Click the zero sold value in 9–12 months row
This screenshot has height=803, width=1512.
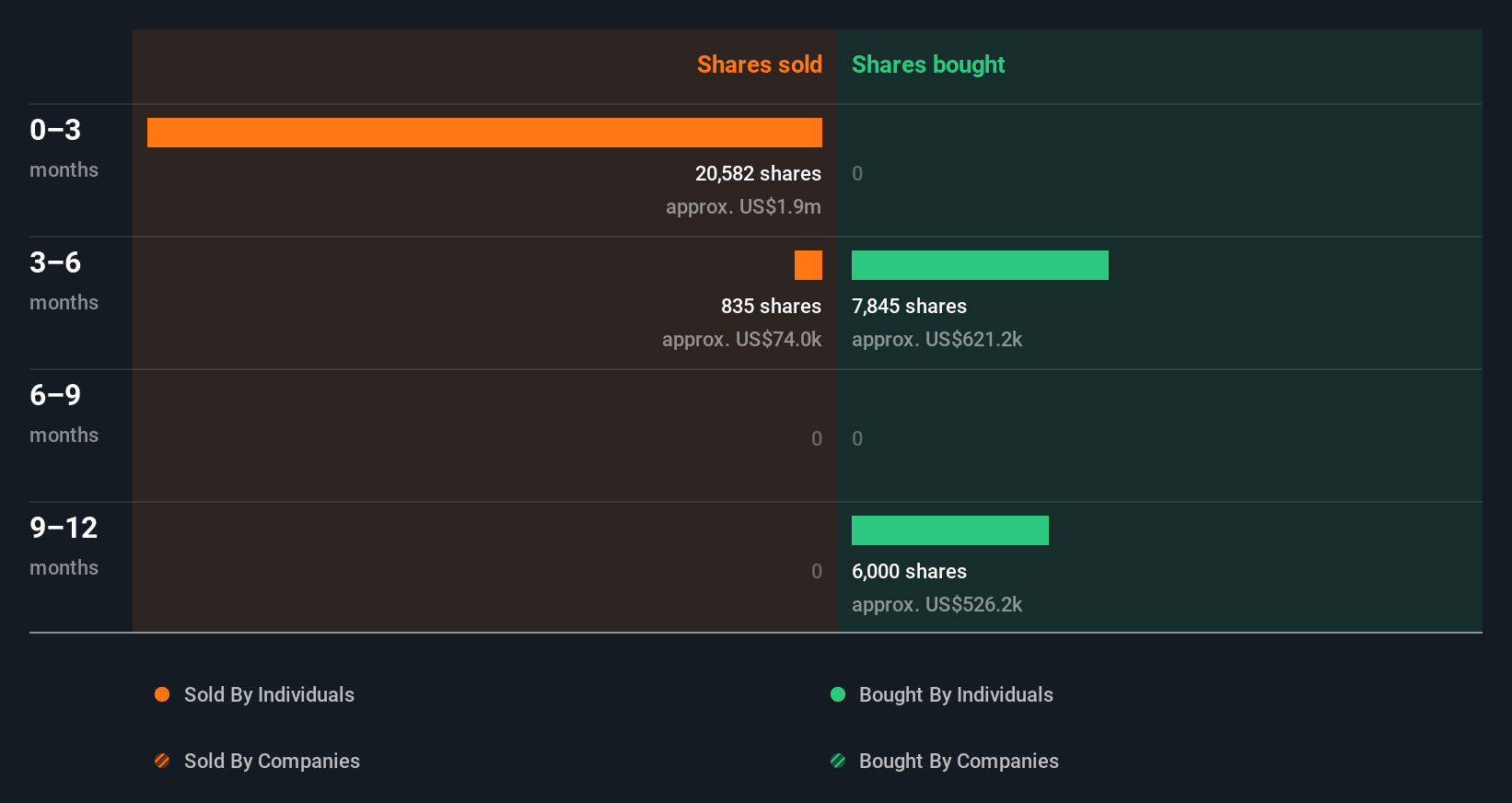[x=817, y=571]
